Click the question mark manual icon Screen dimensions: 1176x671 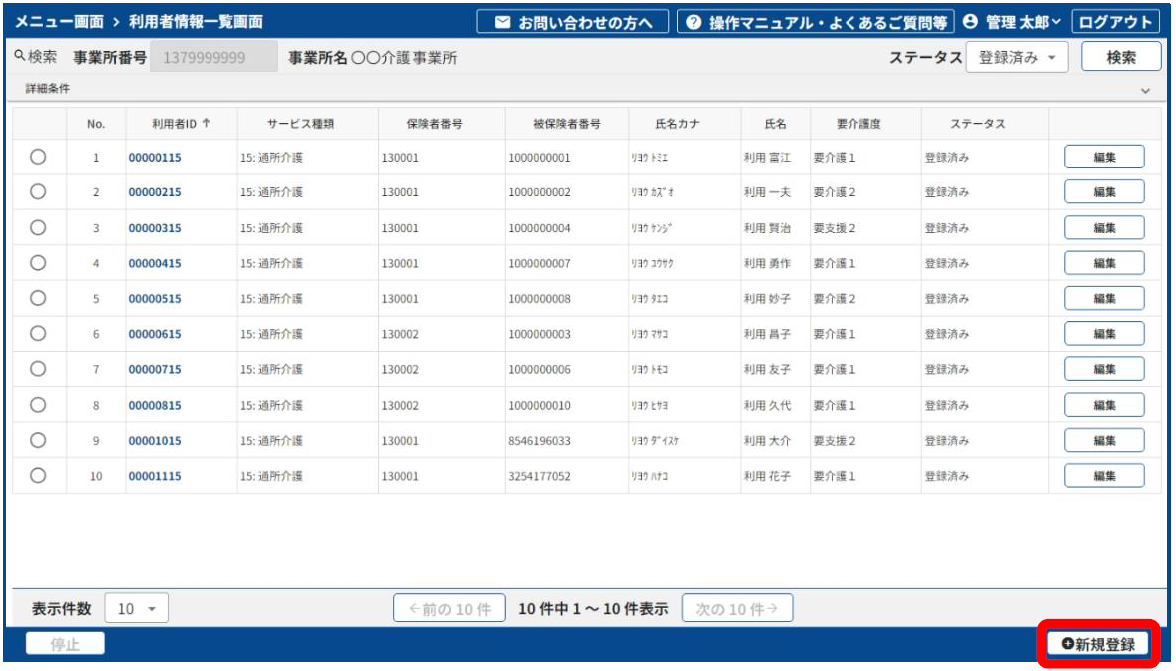[694, 22]
